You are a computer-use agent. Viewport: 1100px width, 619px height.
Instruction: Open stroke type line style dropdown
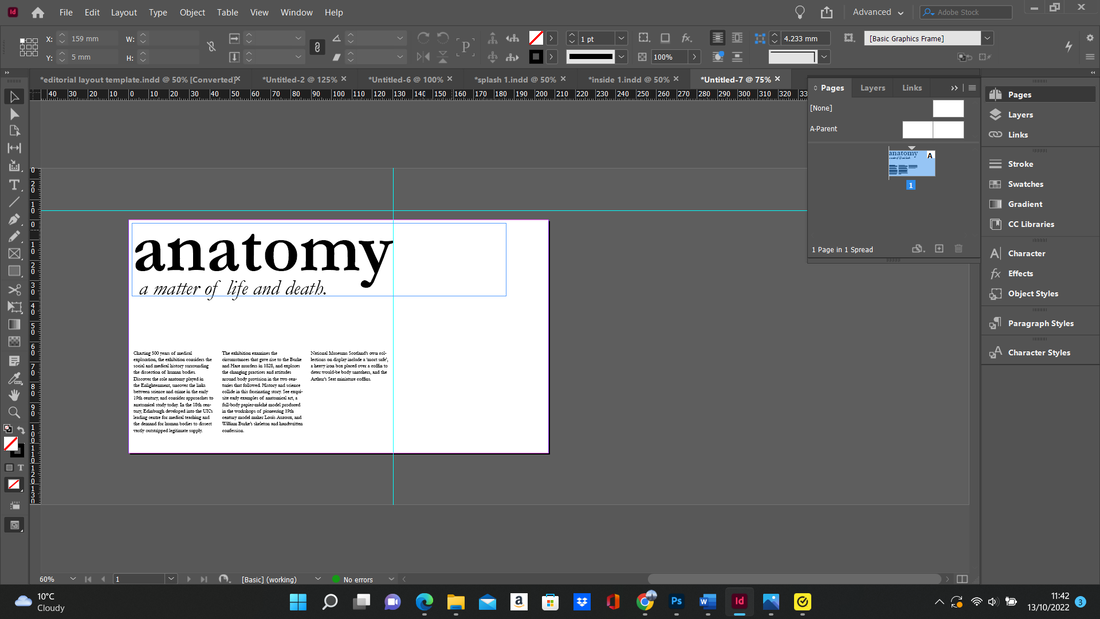coord(621,57)
